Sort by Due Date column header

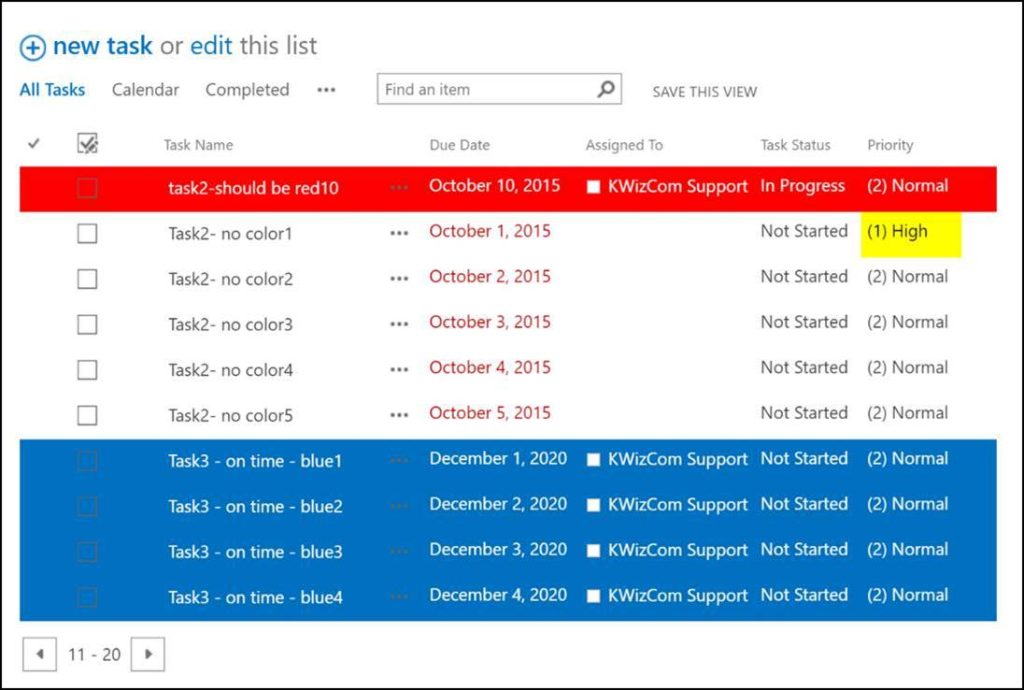(459, 145)
